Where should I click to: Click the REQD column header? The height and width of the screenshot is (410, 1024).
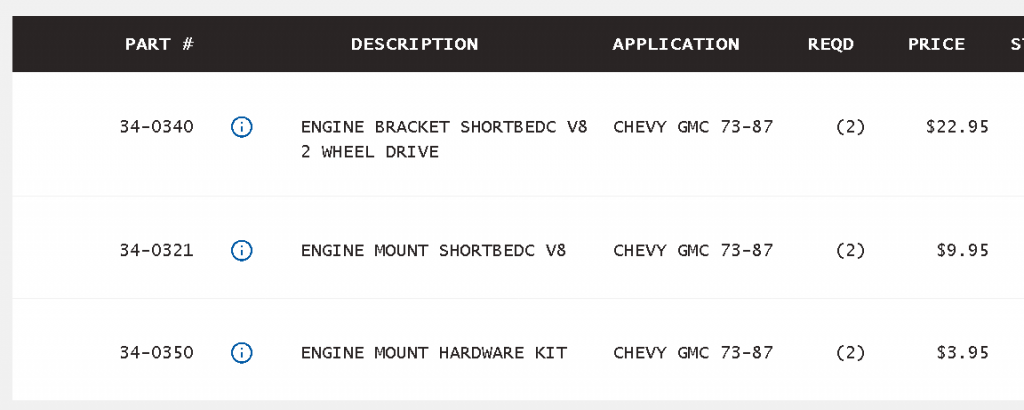(x=831, y=44)
